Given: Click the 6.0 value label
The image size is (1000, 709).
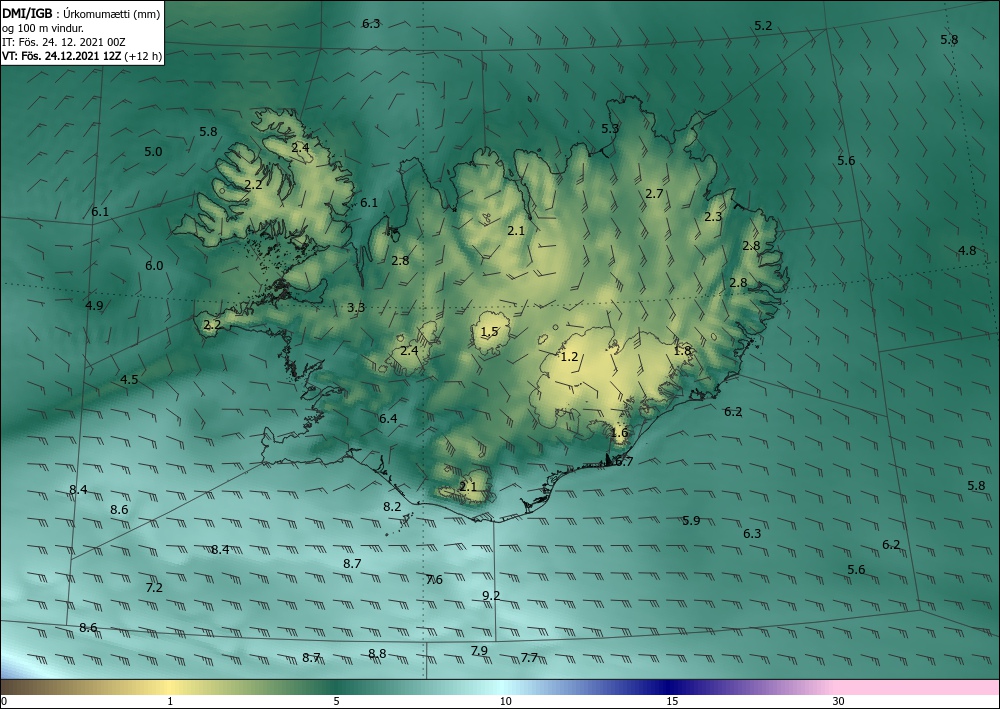Looking at the screenshot, I should (x=154, y=266).
